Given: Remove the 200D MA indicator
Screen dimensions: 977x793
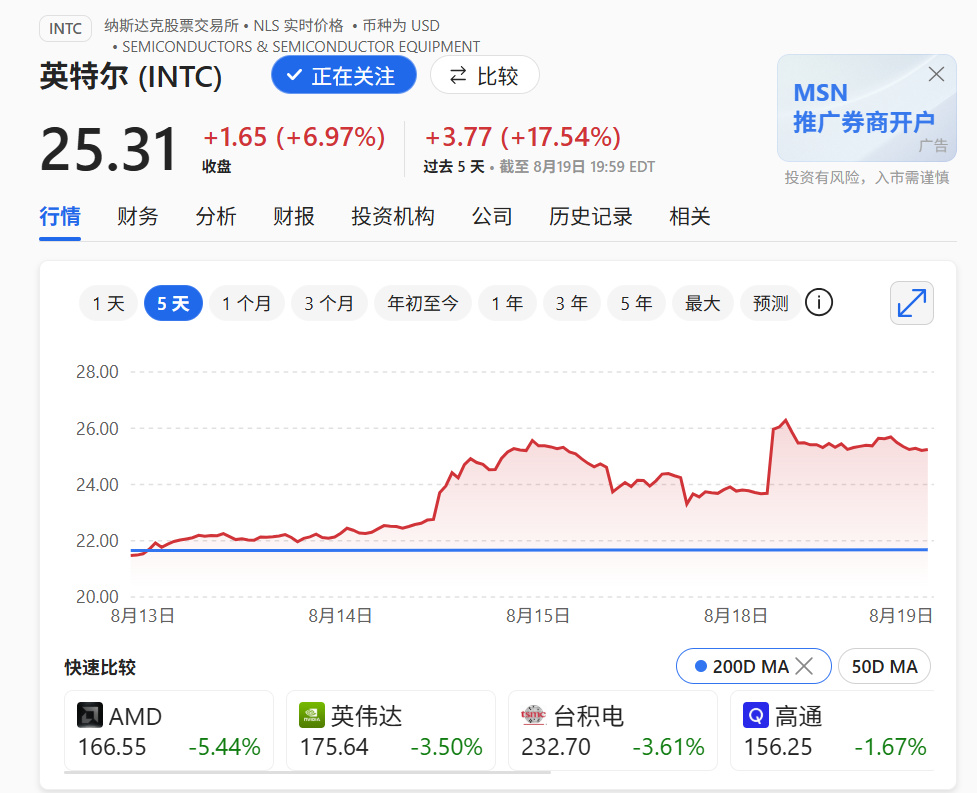Looking at the screenshot, I should [x=804, y=667].
